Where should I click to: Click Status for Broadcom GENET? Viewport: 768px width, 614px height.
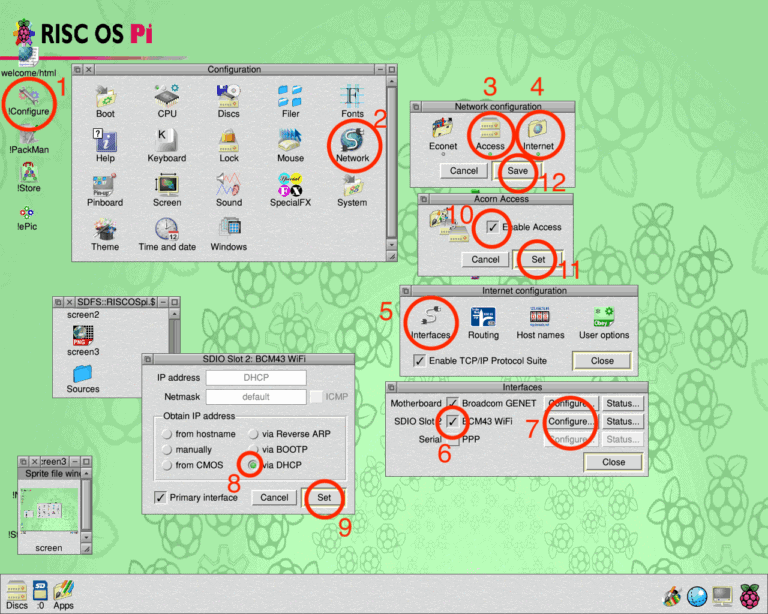[x=623, y=403]
